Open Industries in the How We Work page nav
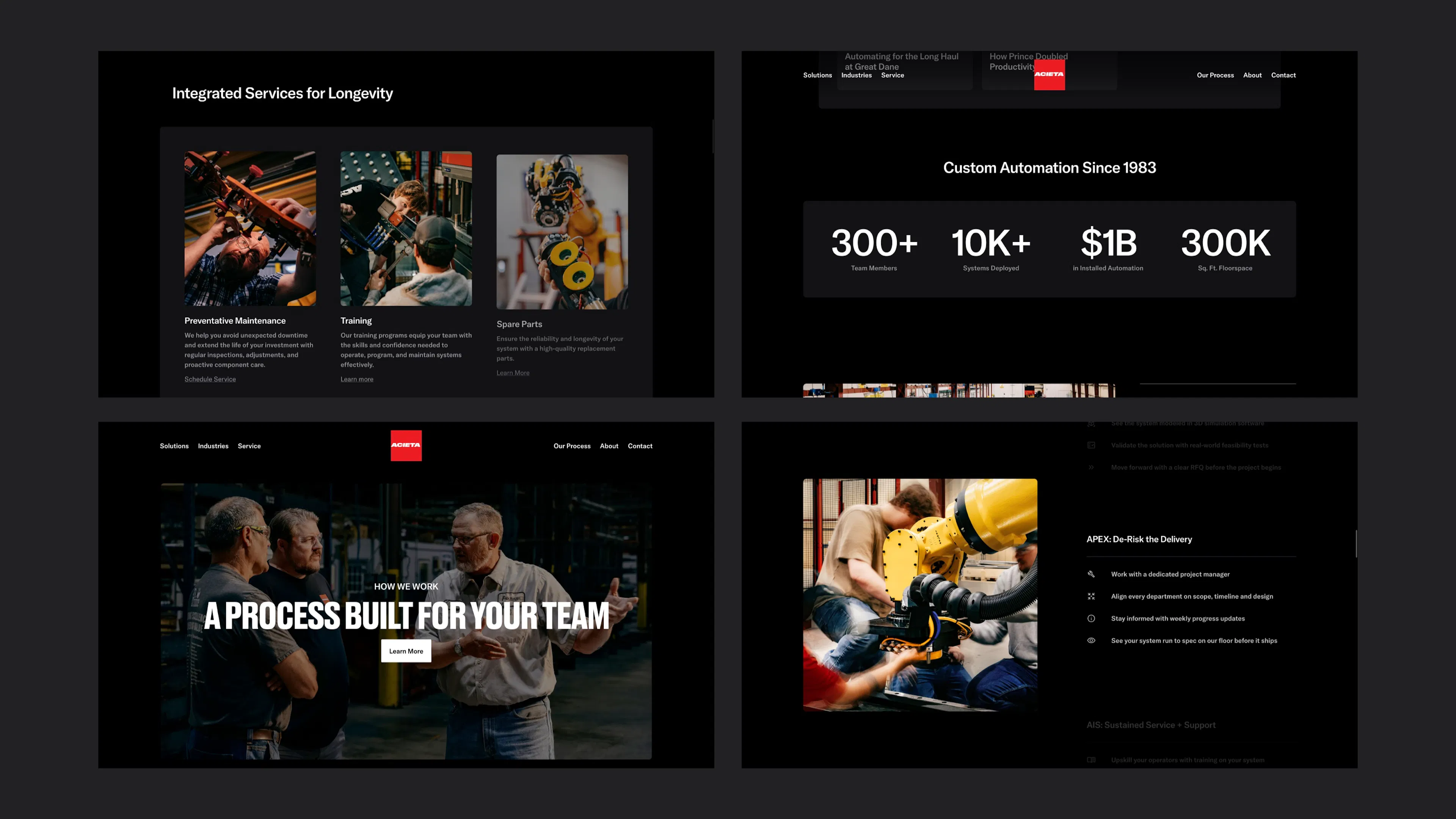 [x=213, y=446]
